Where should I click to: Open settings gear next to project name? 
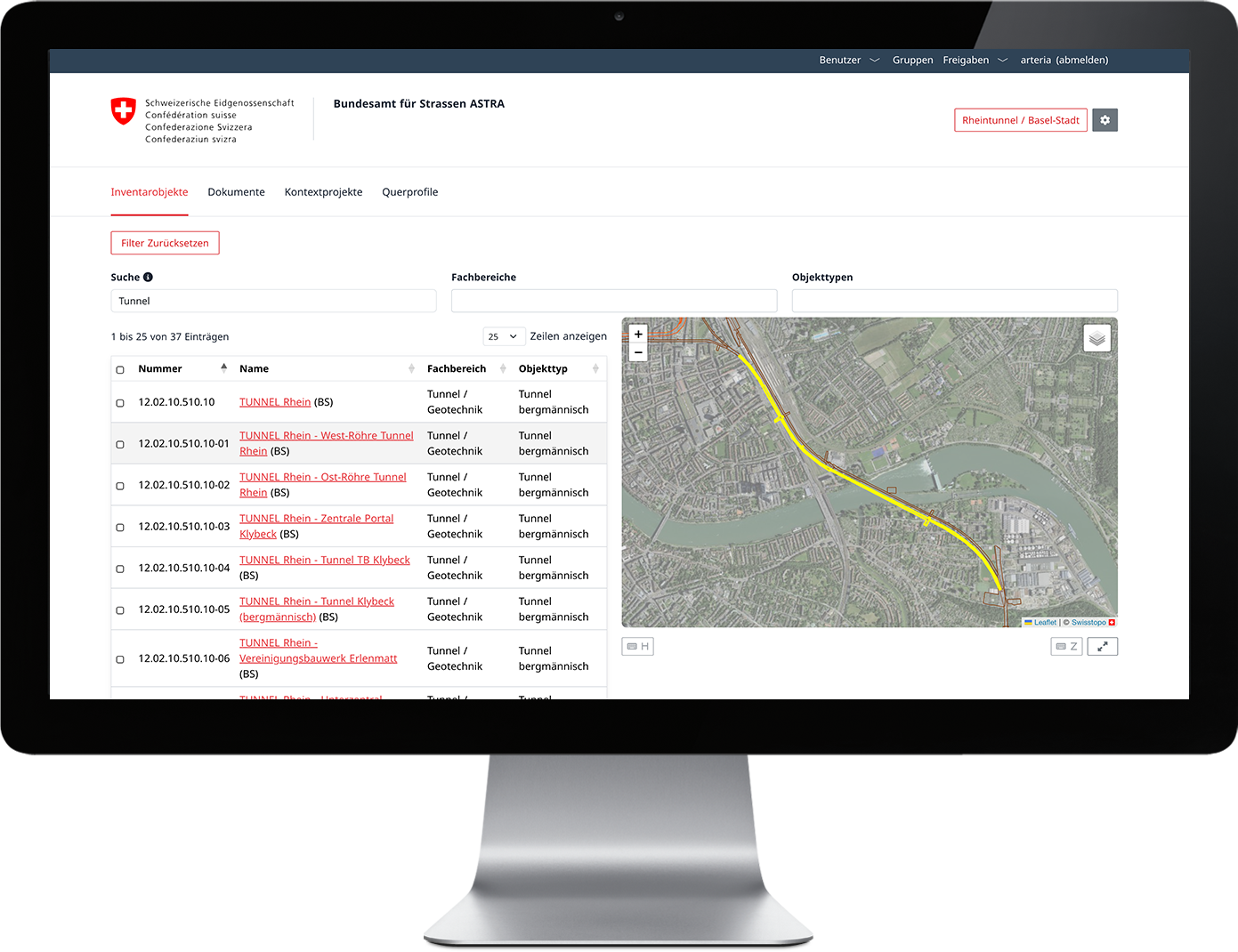(x=1104, y=120)
